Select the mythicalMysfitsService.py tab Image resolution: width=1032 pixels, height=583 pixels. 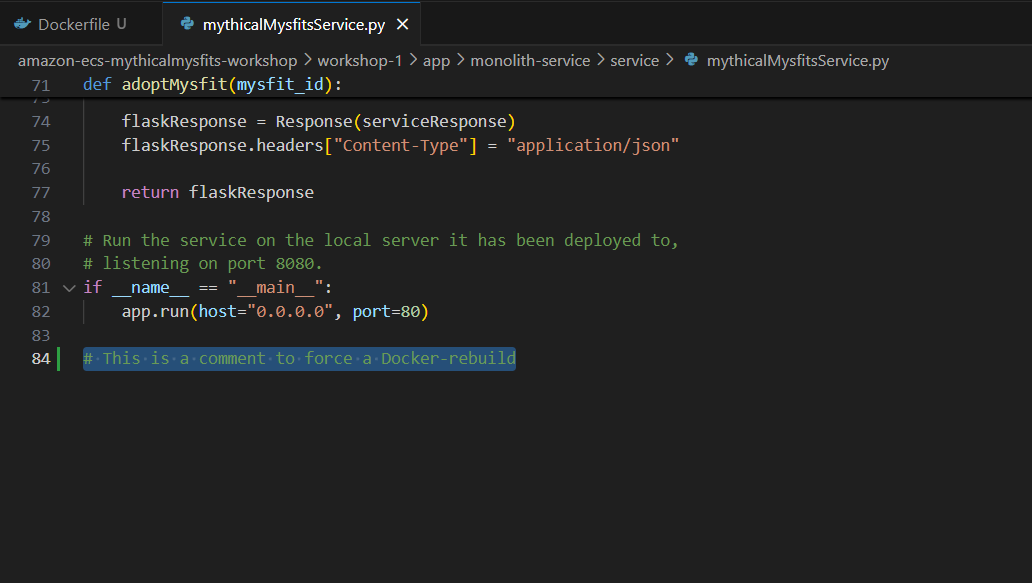[x=294, y=25]
